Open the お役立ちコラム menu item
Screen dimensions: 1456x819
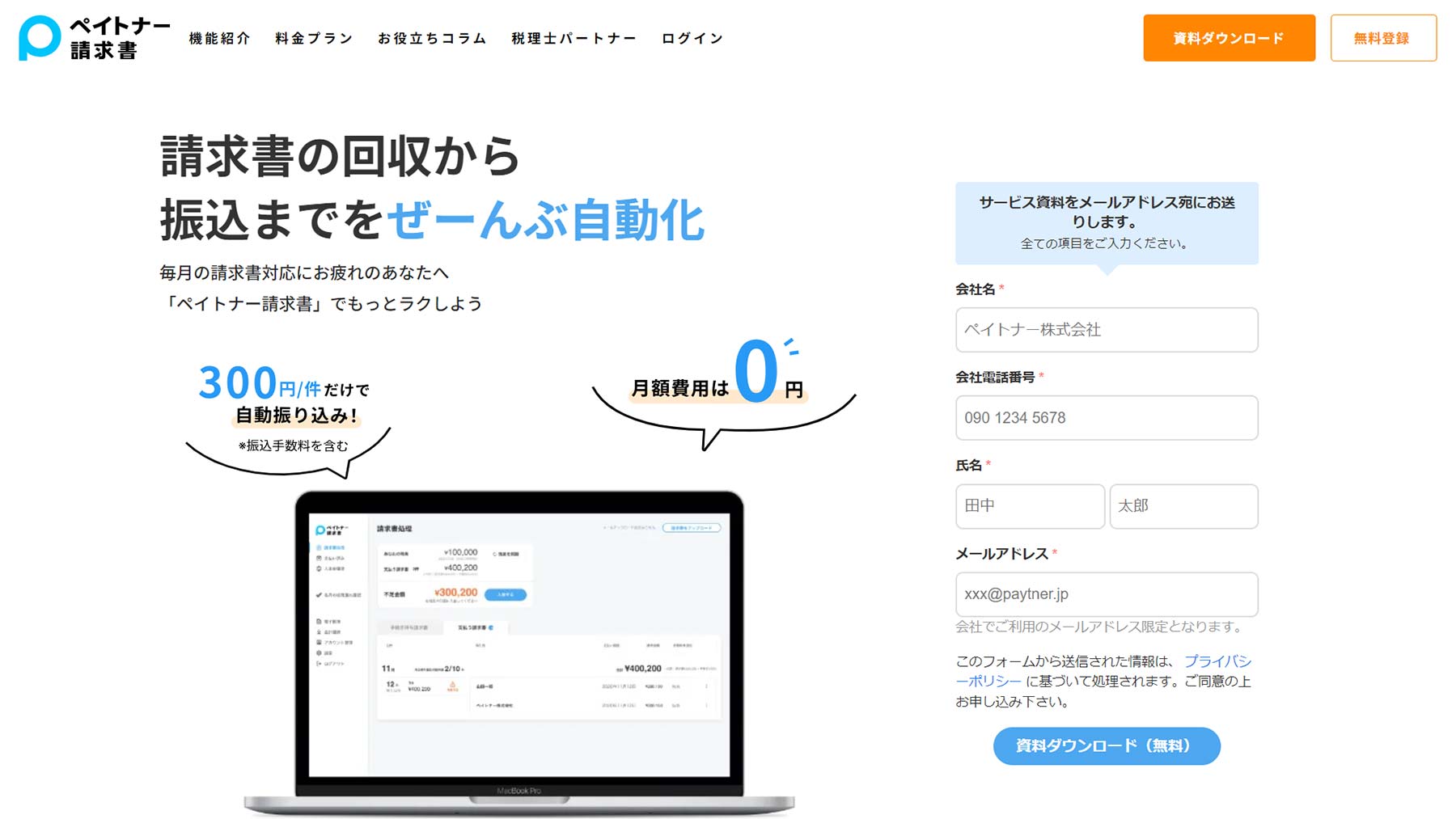point(432,38)
